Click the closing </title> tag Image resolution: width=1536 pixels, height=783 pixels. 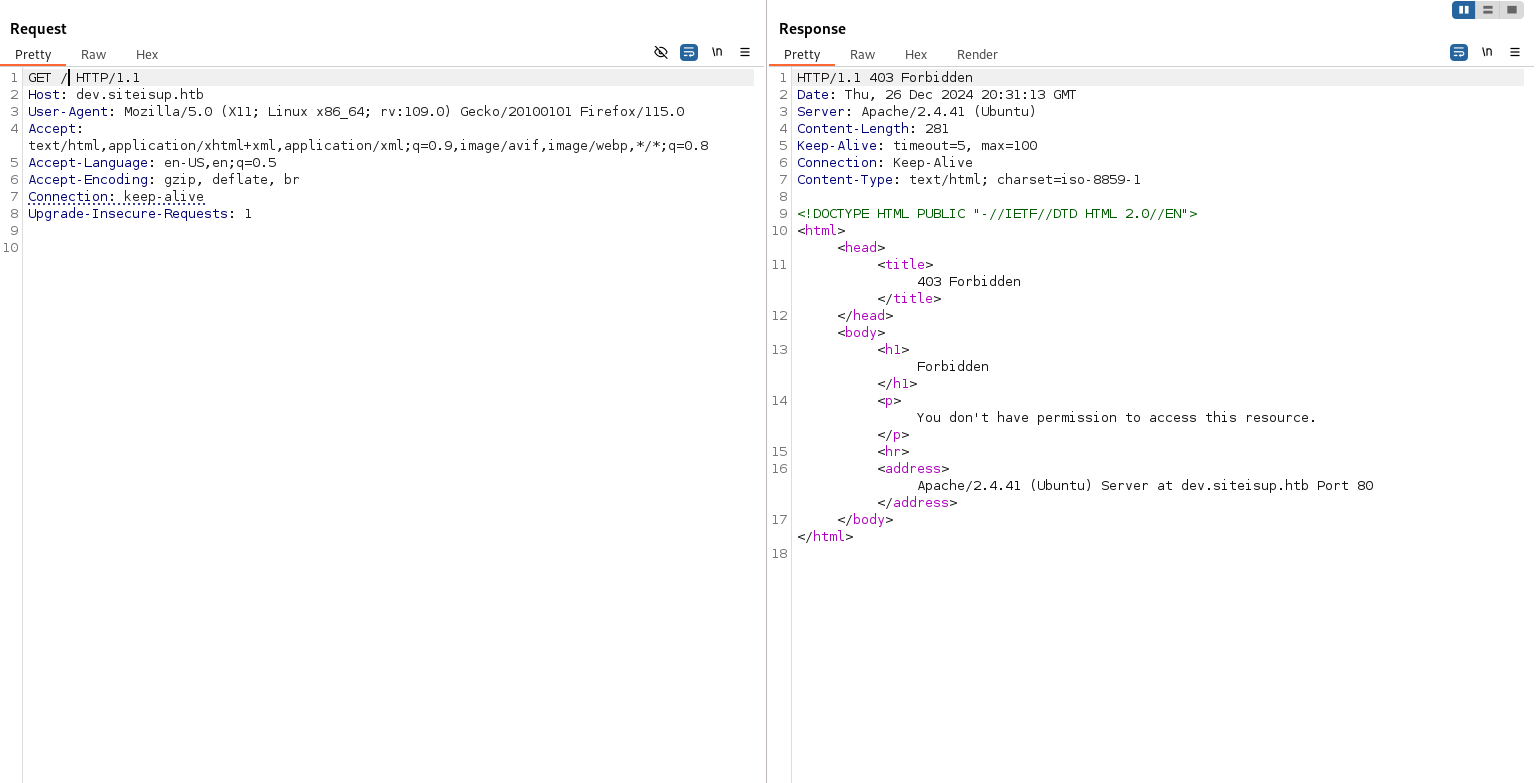tap(909, 298)
